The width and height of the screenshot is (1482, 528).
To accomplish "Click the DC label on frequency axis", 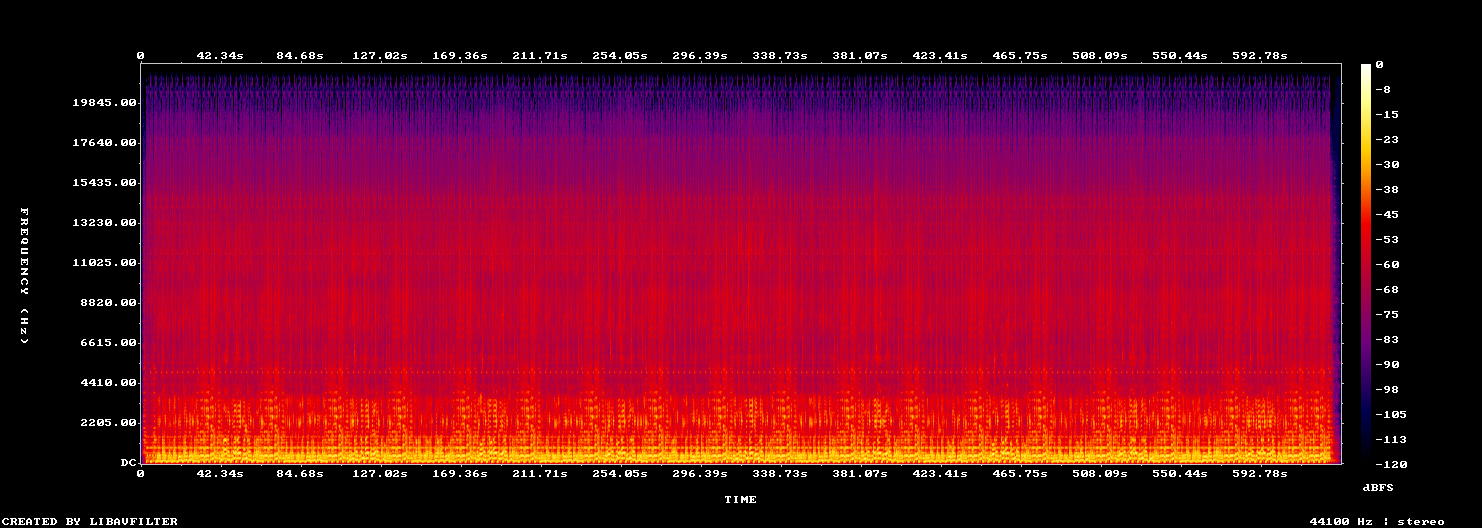I will tap(128, 463).
